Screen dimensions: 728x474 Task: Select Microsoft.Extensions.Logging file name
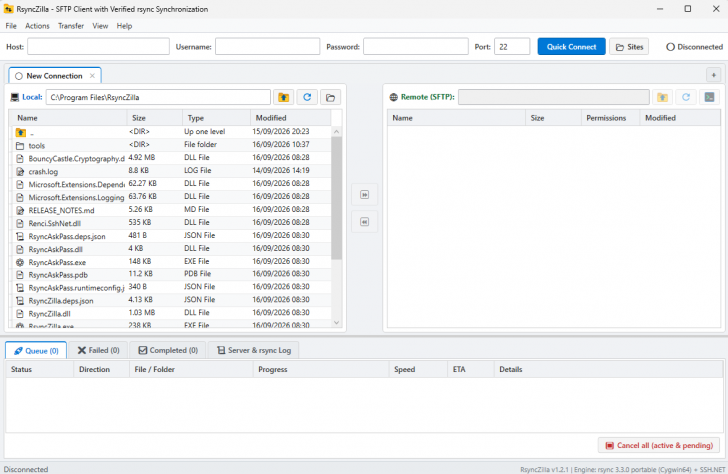click(x=77, y=198)
